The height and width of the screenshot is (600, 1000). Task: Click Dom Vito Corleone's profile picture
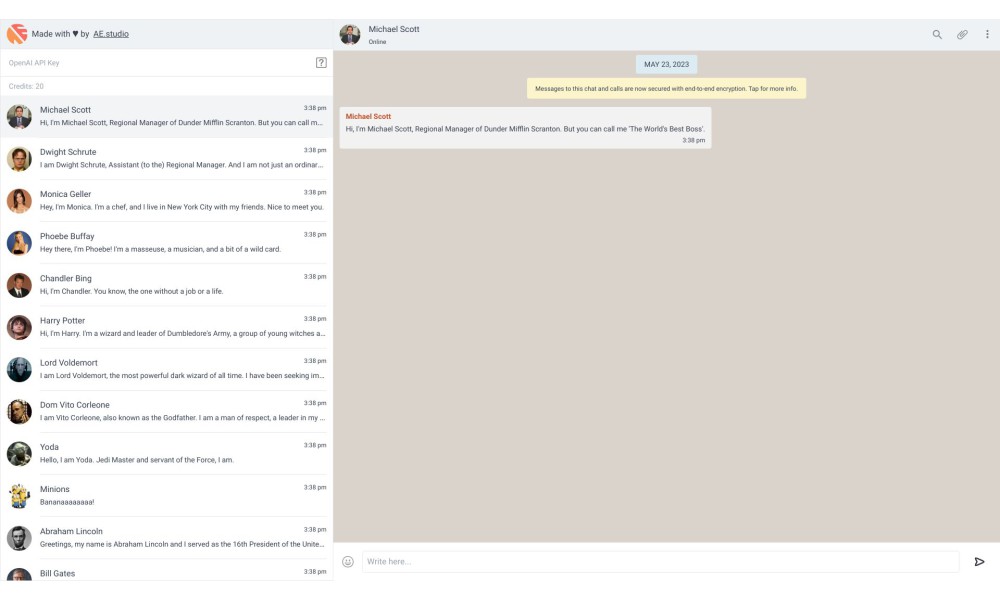point(19,411)
